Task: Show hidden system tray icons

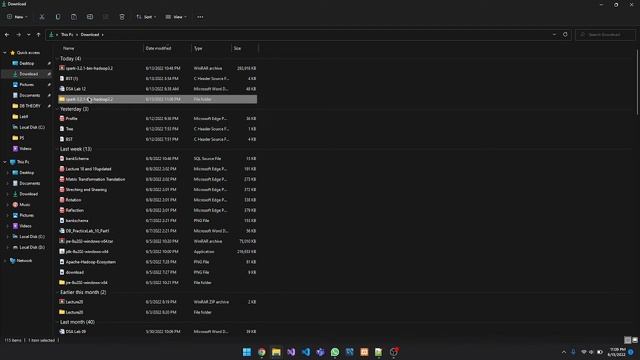Action: 564,352
